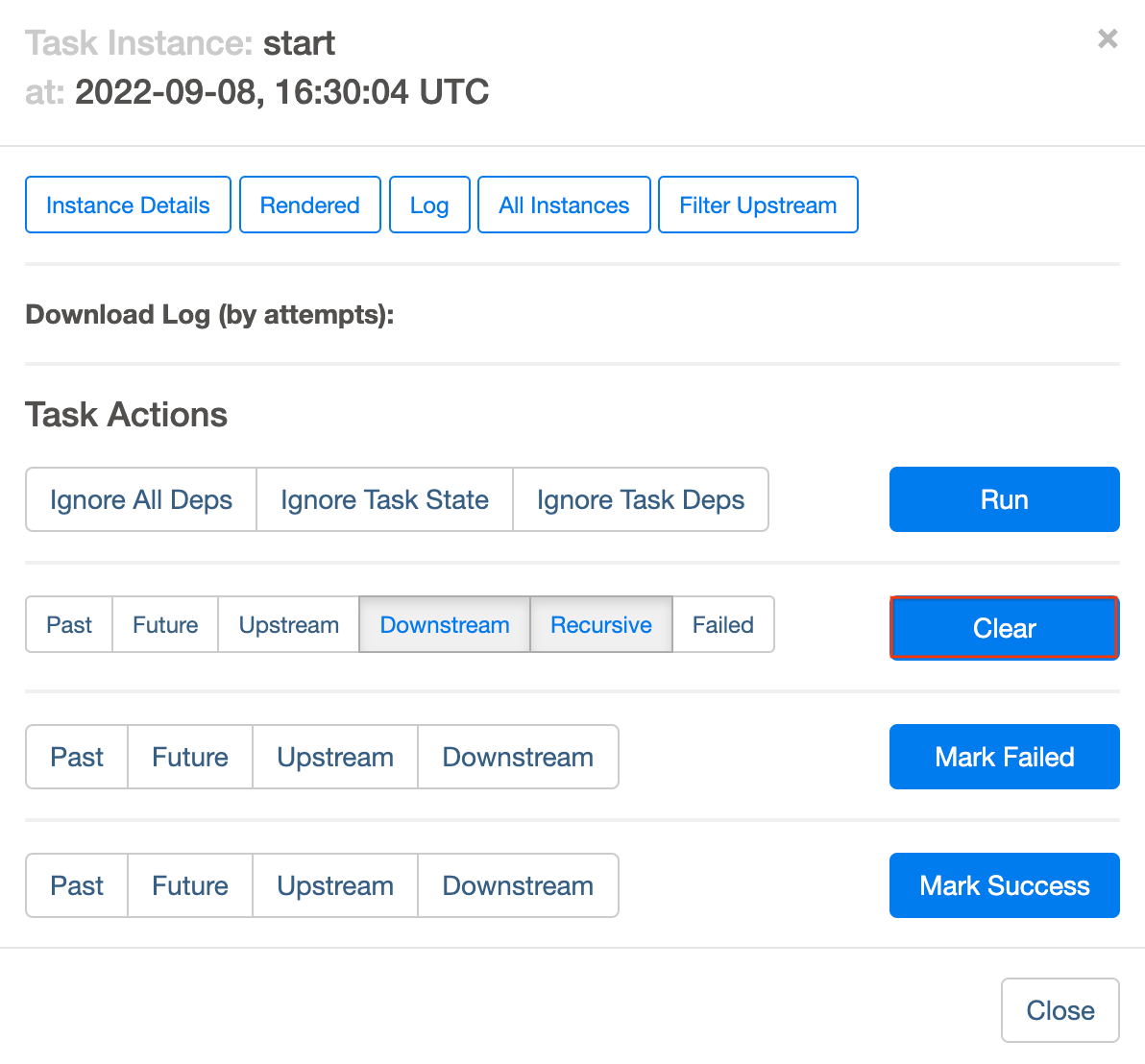Open Instance Details
The image size is (1145, 1064).
128,205
